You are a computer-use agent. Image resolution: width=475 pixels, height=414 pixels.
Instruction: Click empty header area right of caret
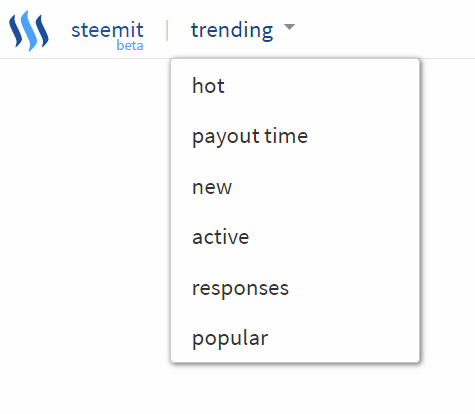(385, 29)
